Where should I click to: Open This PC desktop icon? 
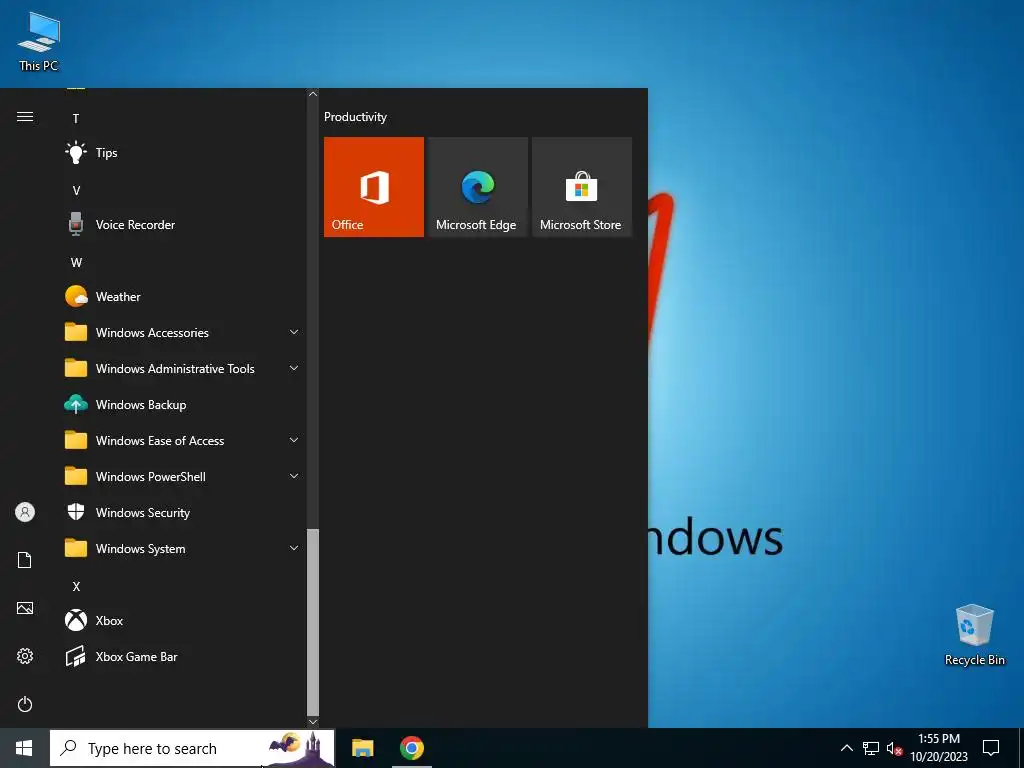tap(39, 41)
